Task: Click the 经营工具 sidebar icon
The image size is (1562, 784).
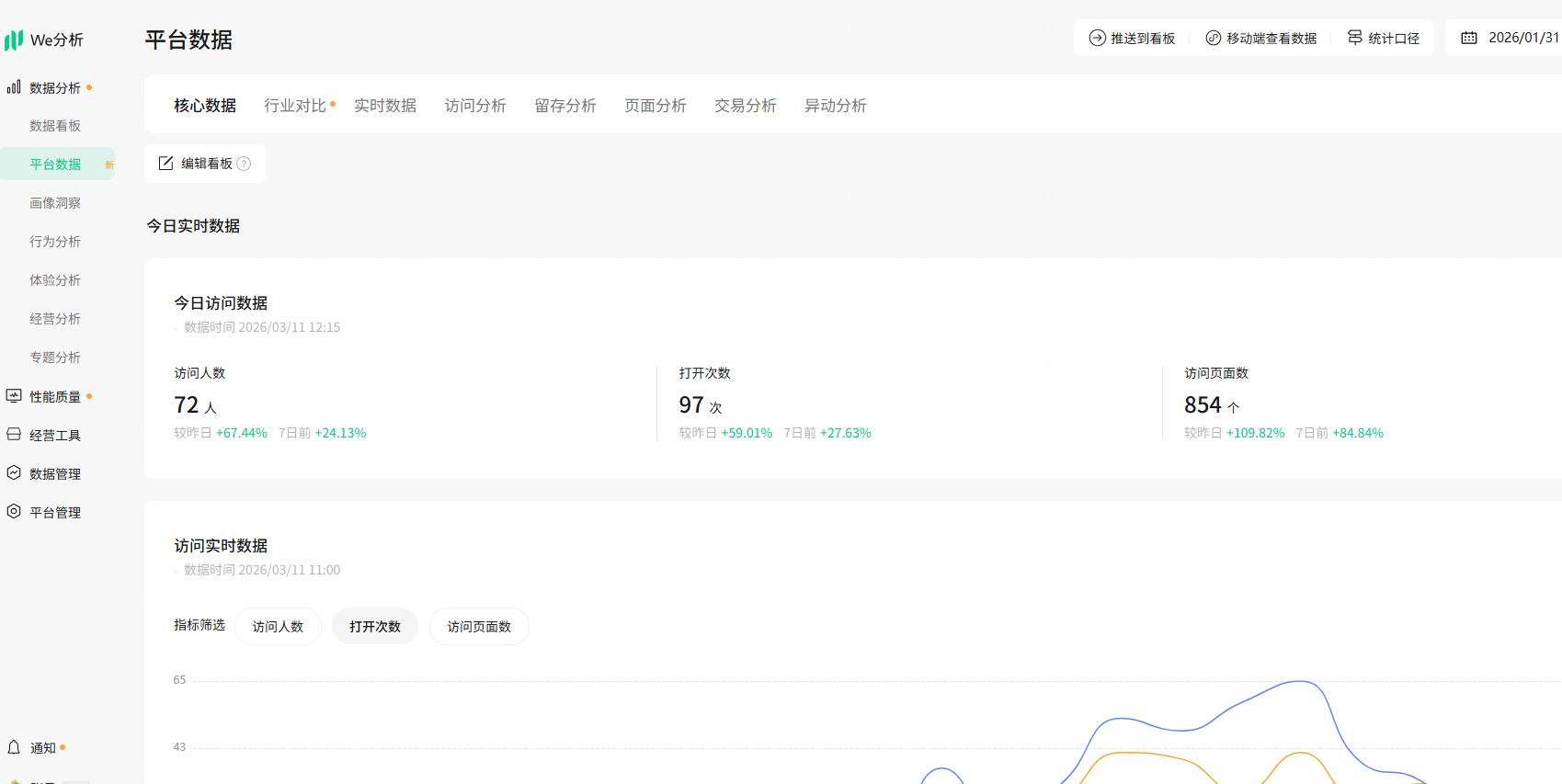Action: click(x=14, y=435)
